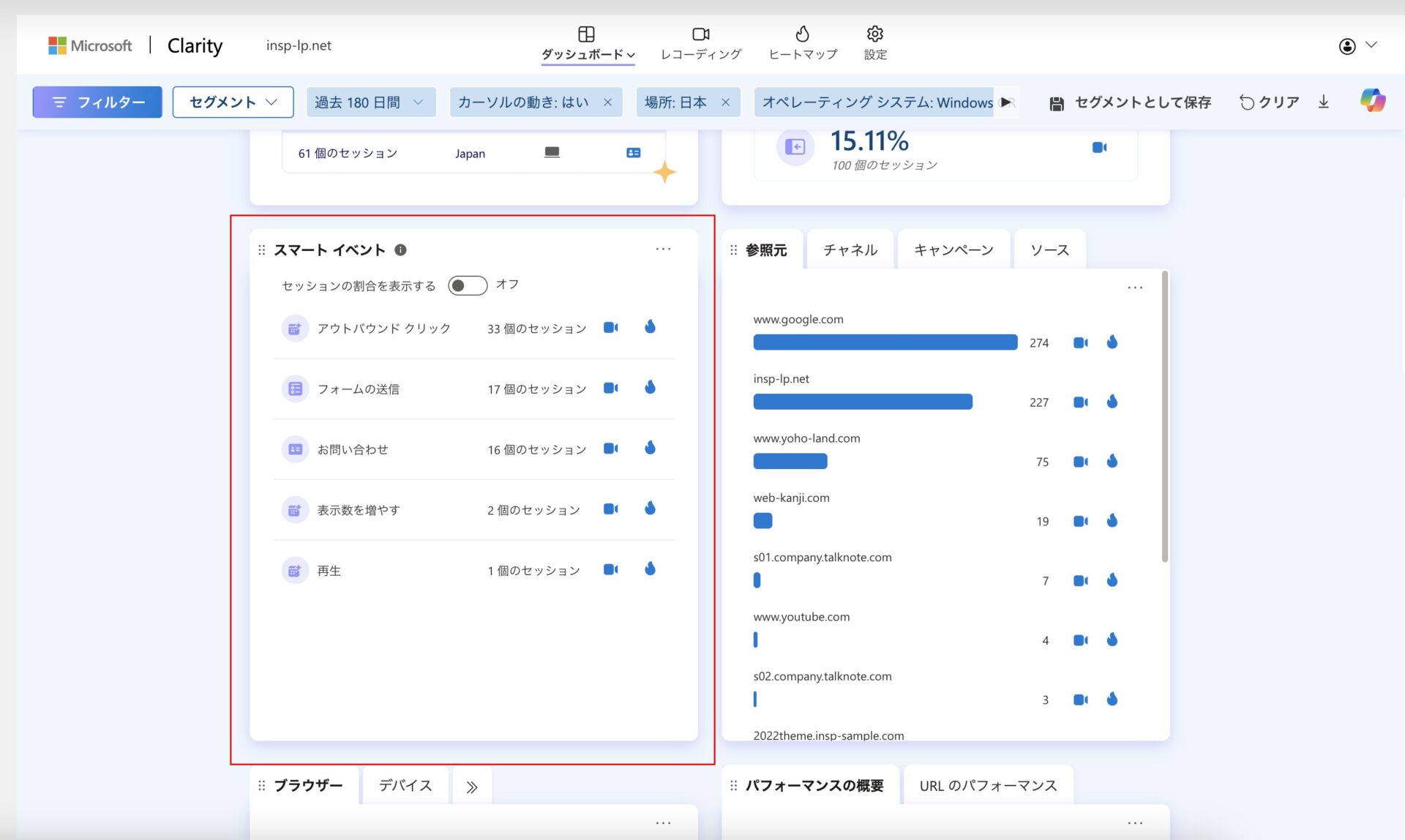Open recordings for s02.company.talknote.com referrer

pos(1080,700)
